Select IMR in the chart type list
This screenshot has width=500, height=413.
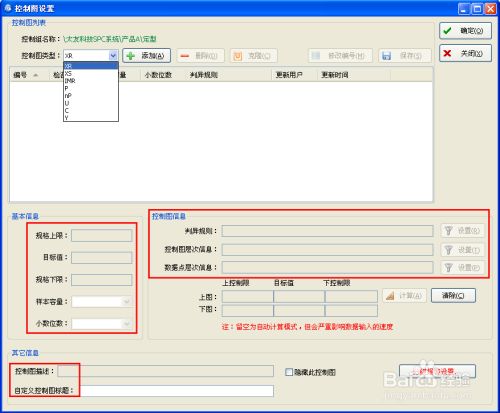[91, 81]
